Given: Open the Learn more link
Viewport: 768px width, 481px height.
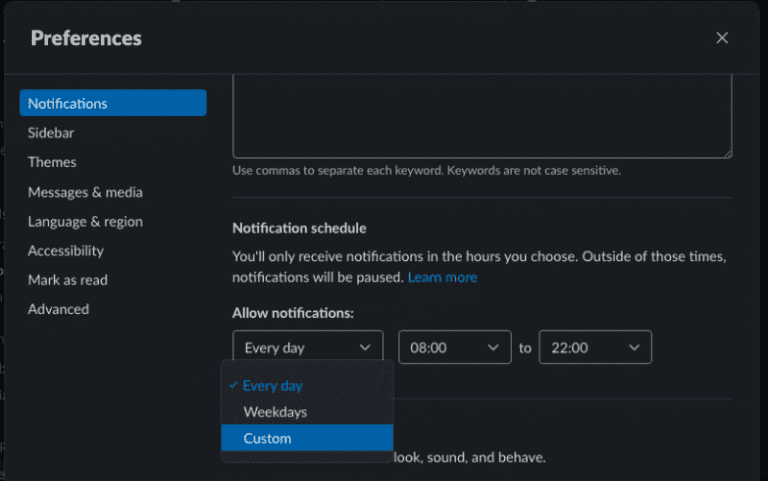Looking at the screenshot, I should (442, 277).
